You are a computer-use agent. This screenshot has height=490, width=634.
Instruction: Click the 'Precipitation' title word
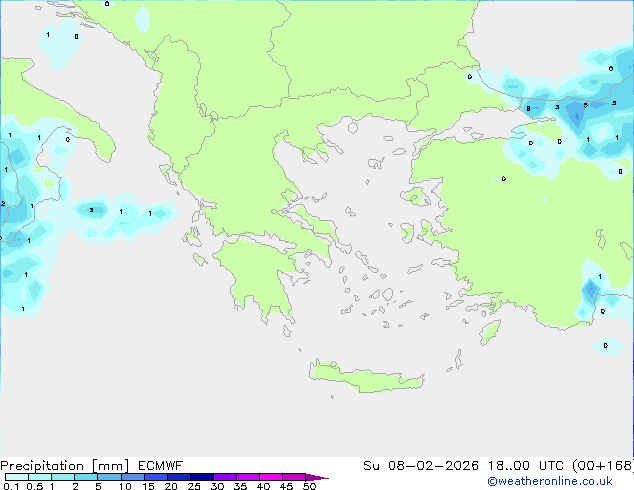click(42, 466)
